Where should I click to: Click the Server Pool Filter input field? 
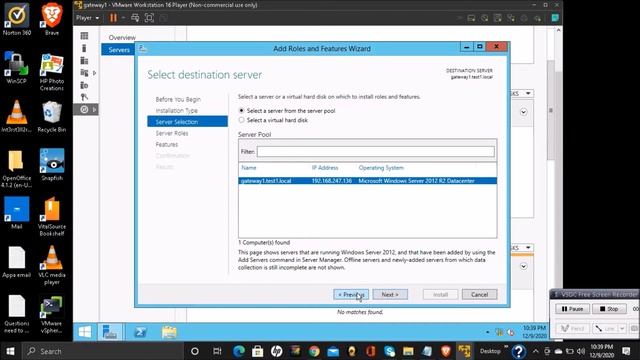pos(376,151)
